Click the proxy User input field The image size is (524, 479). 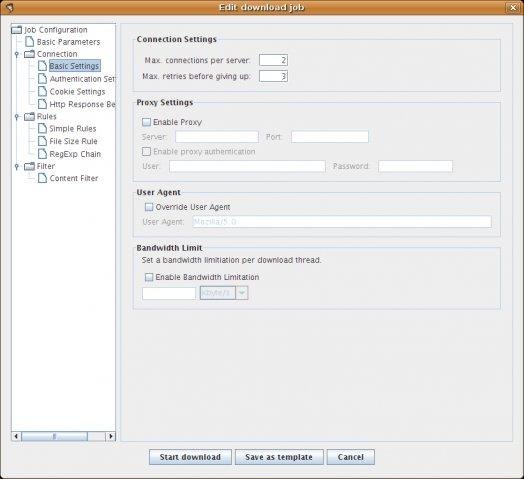click(247, 166)
